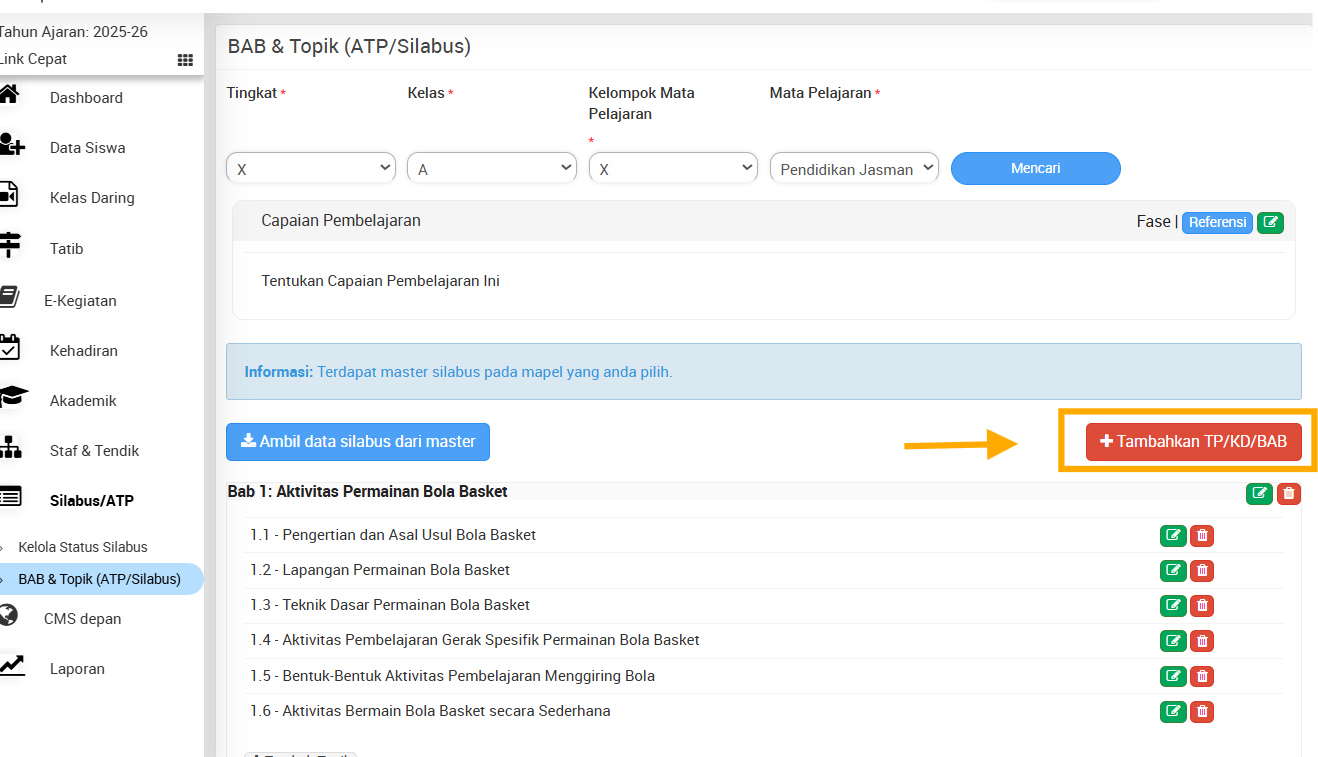The image size is (1318, 757).
Task: Delete topic 1.2 Lapangan Permainan Bola Basket
Action: (1202, 571)
